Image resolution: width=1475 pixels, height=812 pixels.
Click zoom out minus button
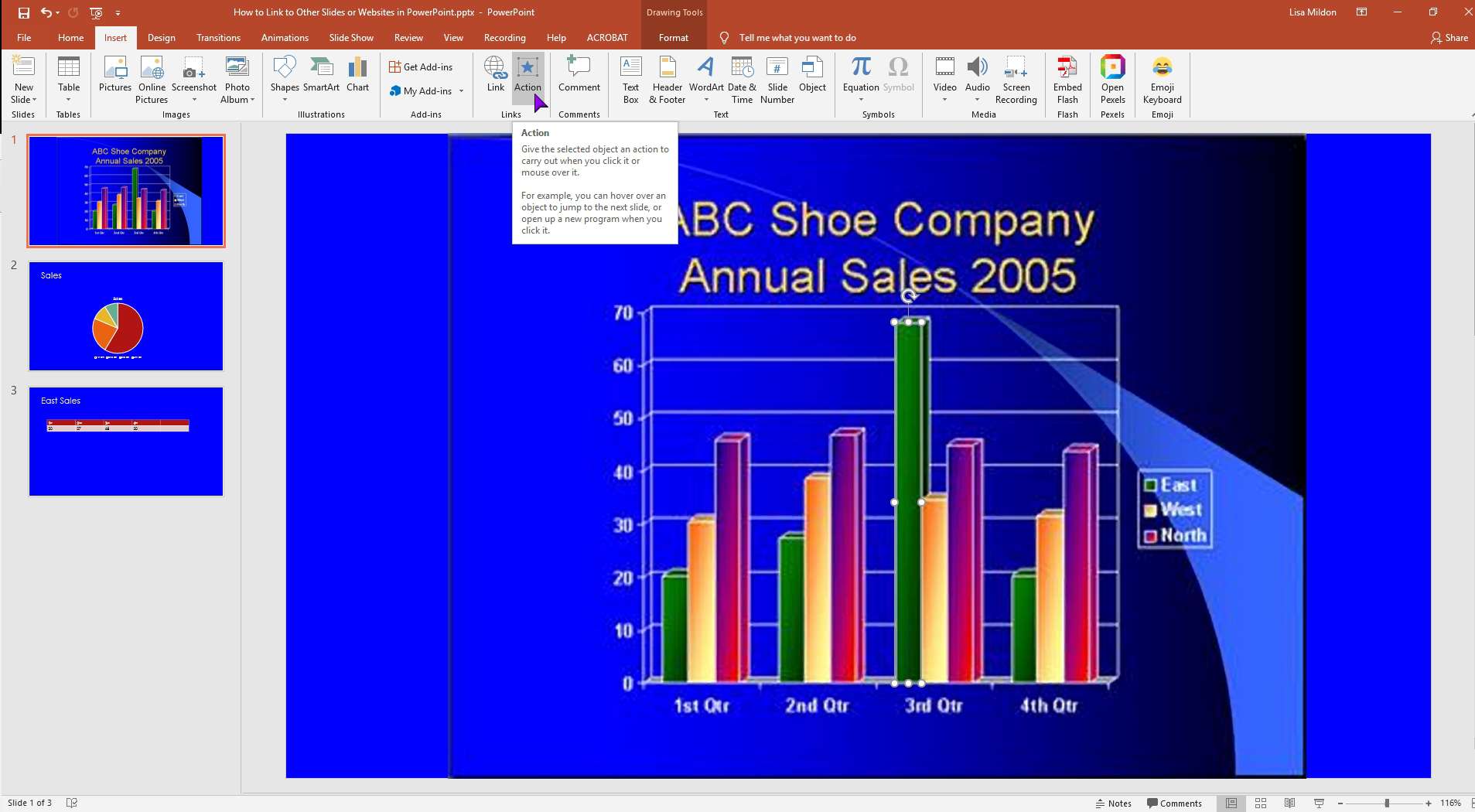[1340, 803]
